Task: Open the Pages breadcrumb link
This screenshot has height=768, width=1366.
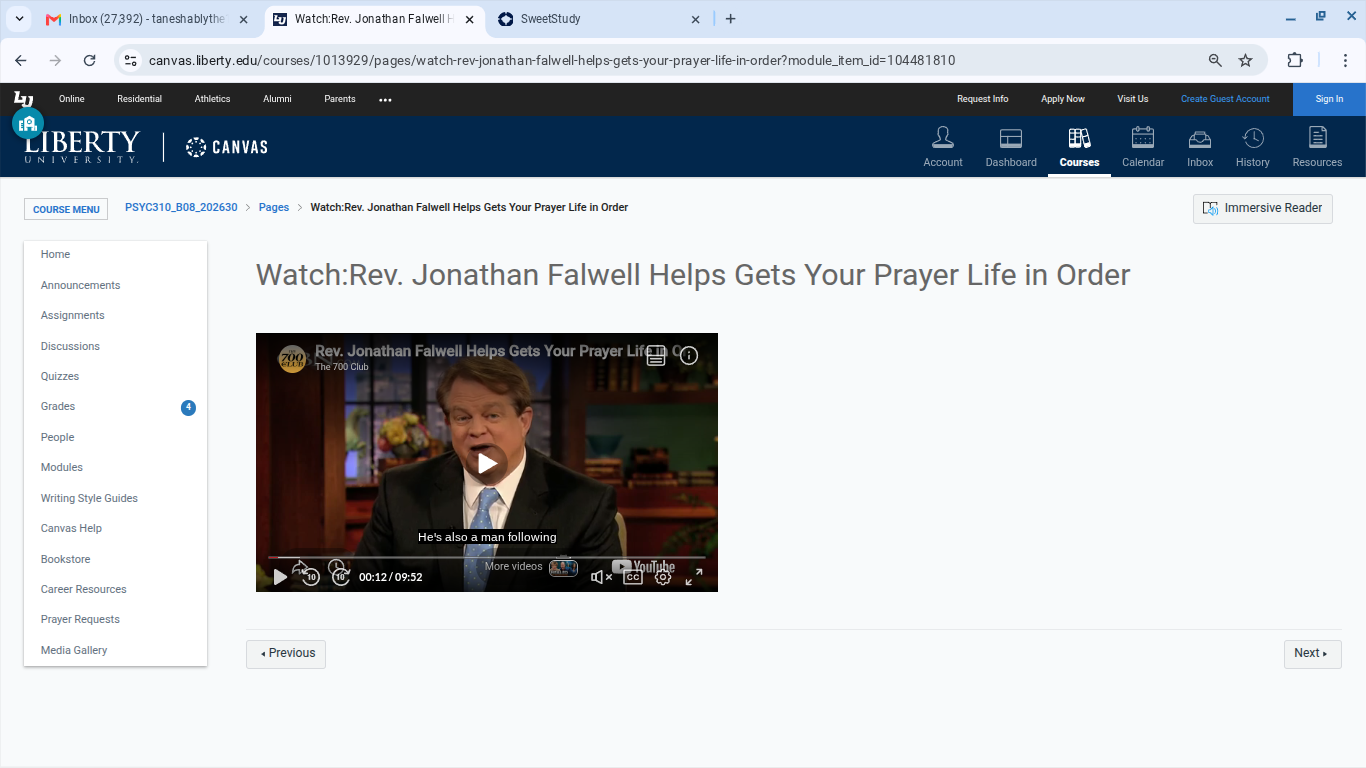Action: tap(274, 208)
